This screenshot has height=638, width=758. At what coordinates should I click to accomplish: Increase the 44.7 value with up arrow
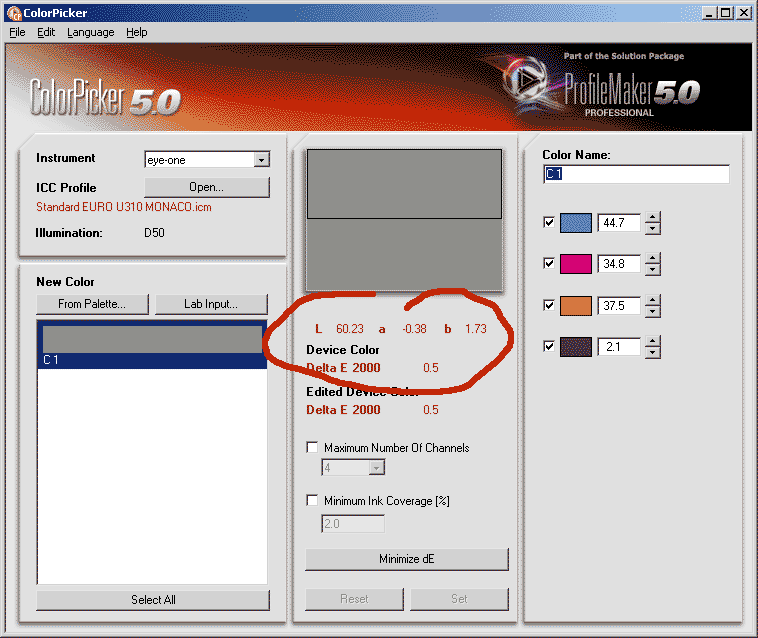653,217
